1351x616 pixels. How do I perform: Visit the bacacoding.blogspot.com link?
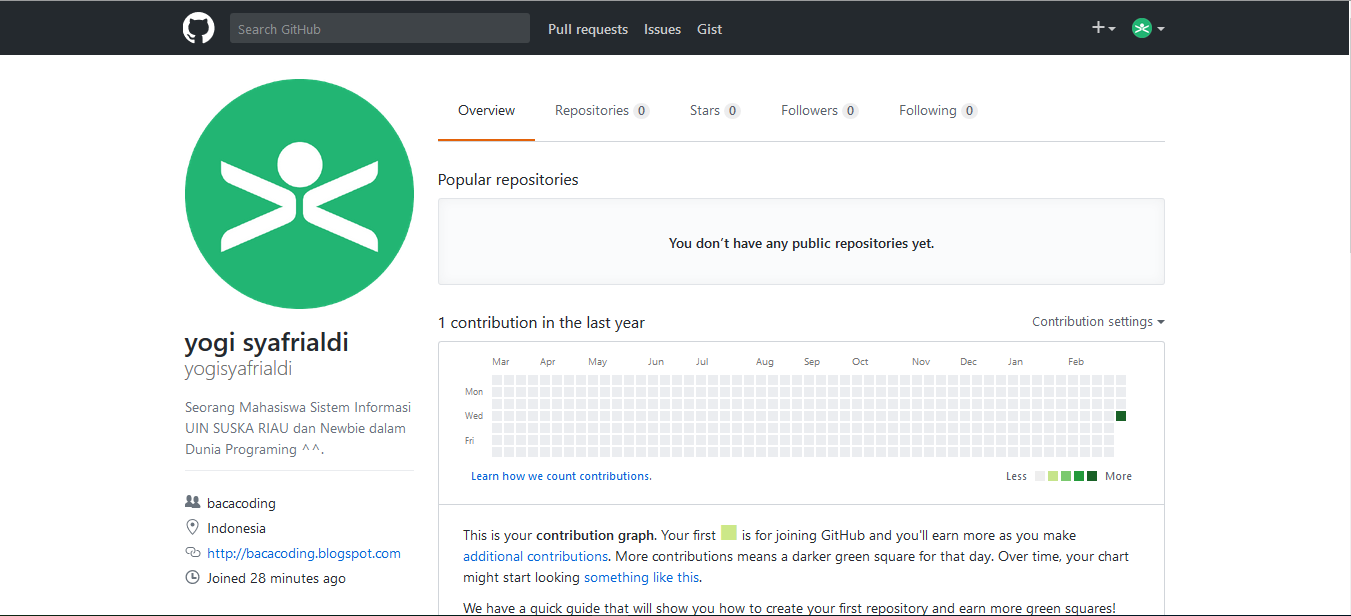304,553
